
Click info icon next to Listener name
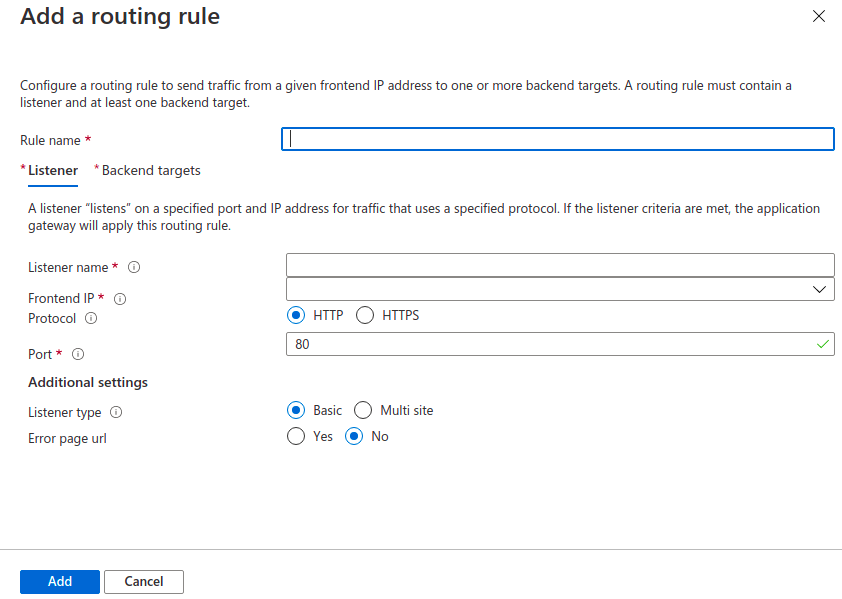click(x=134, y=267)
